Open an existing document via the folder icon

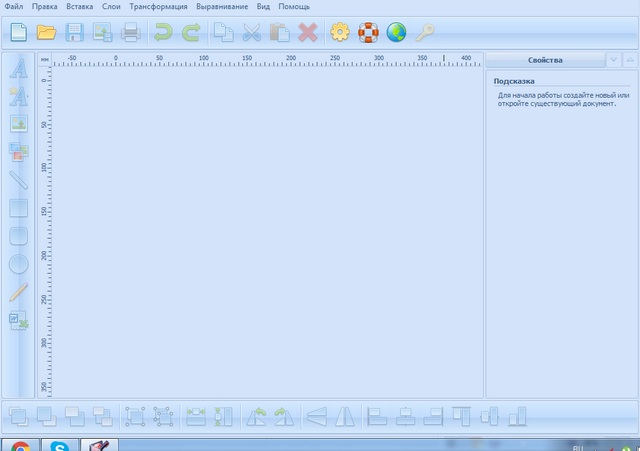(46, 33)
